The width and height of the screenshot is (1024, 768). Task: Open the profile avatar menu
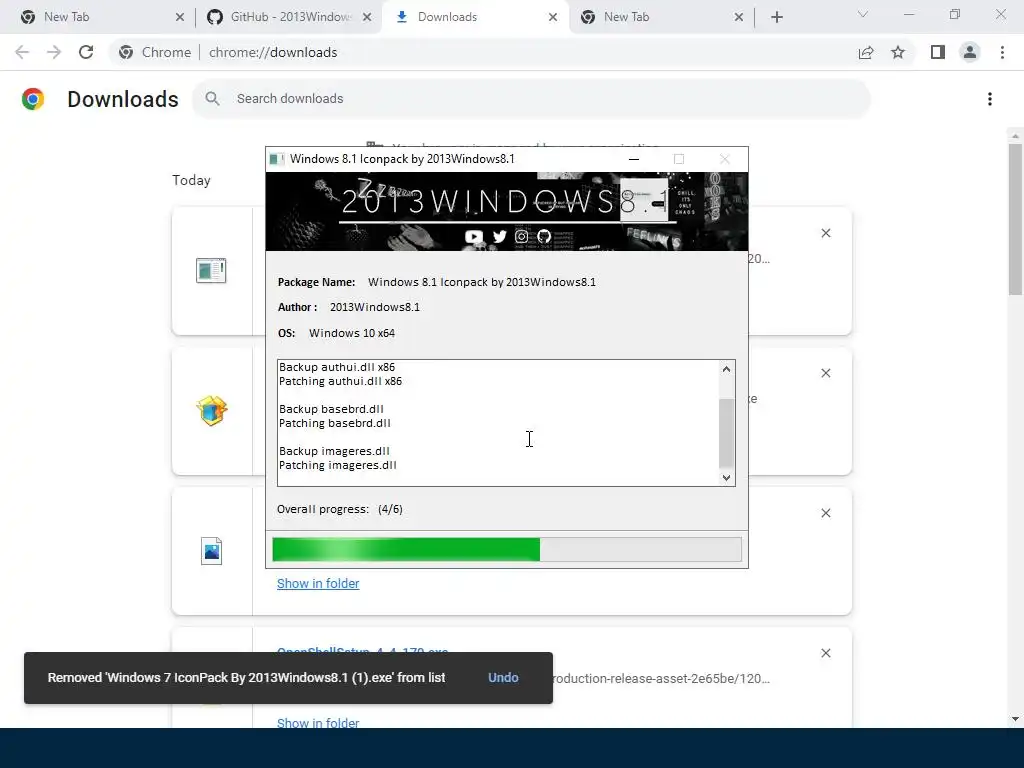970,52
